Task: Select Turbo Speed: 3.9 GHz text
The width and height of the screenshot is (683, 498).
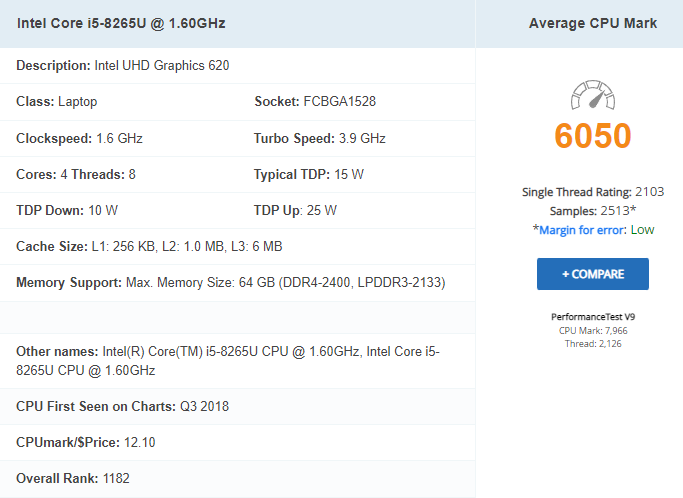Action: click(x=320, y=138)
